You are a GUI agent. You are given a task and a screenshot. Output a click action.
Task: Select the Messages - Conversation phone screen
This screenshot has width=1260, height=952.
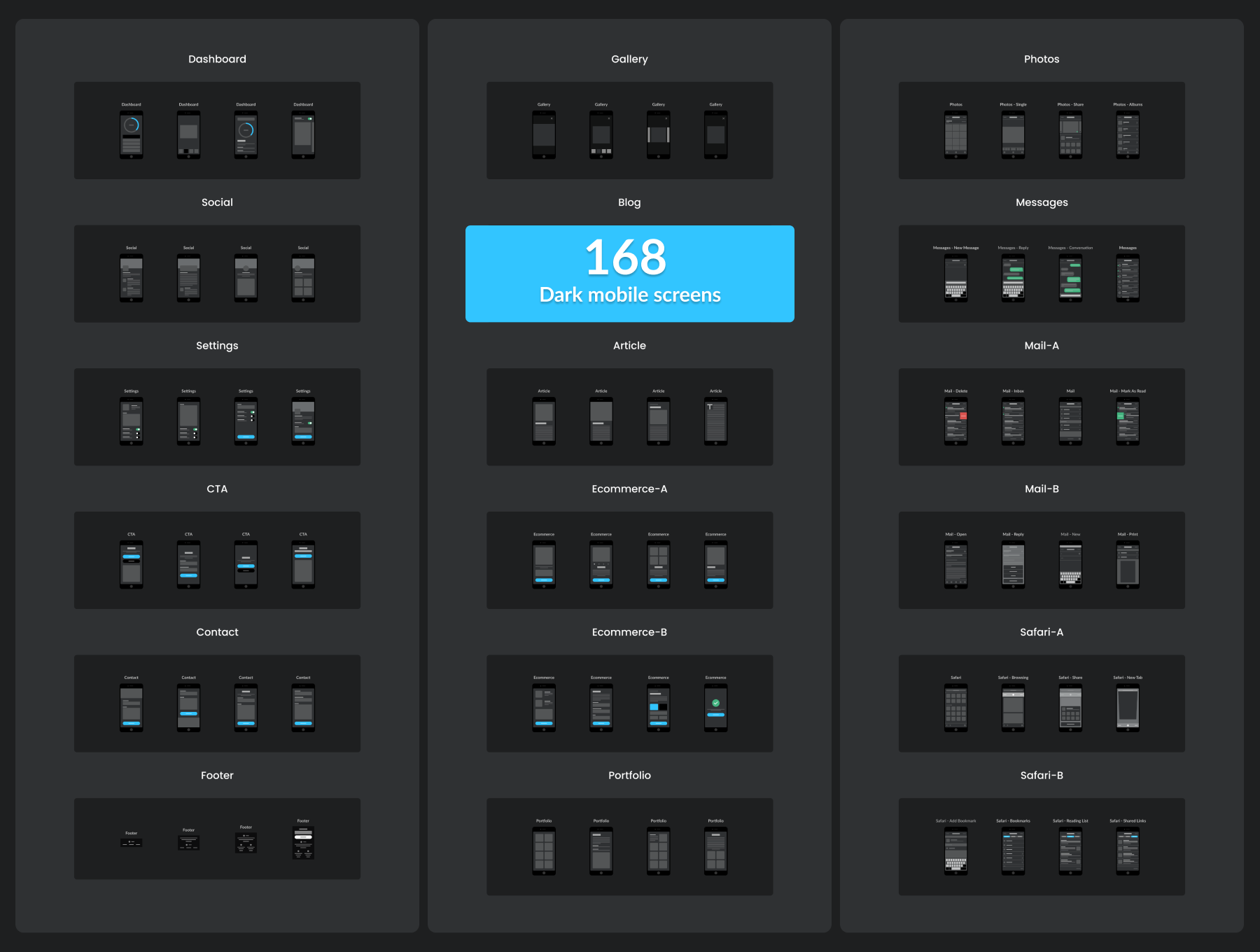(1070, 279)
